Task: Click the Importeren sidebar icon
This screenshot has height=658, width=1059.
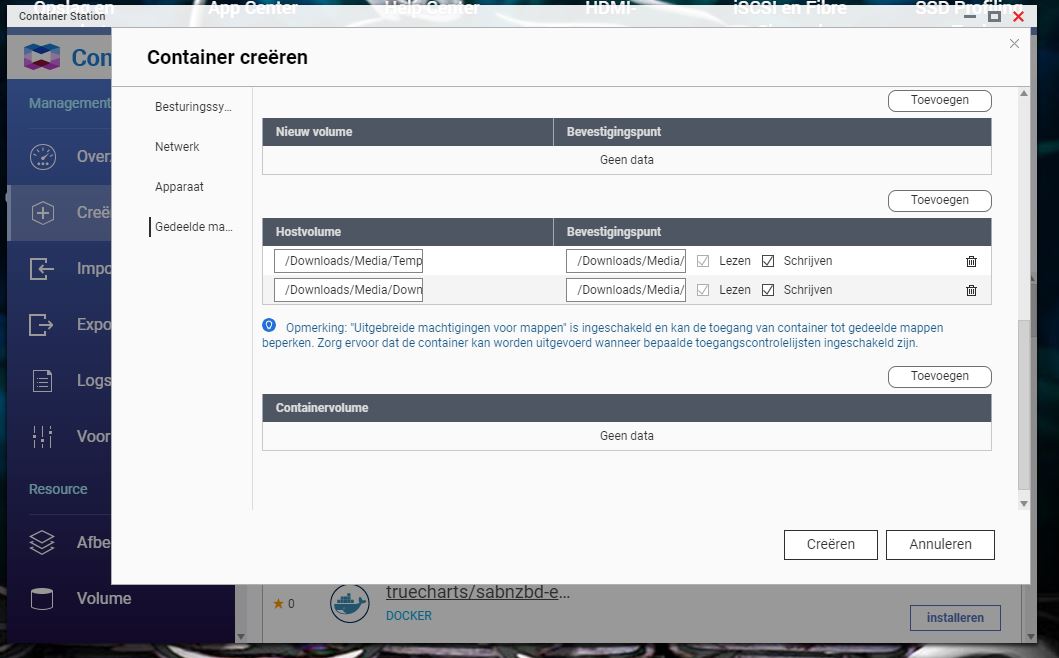Action: pos(40,268)
